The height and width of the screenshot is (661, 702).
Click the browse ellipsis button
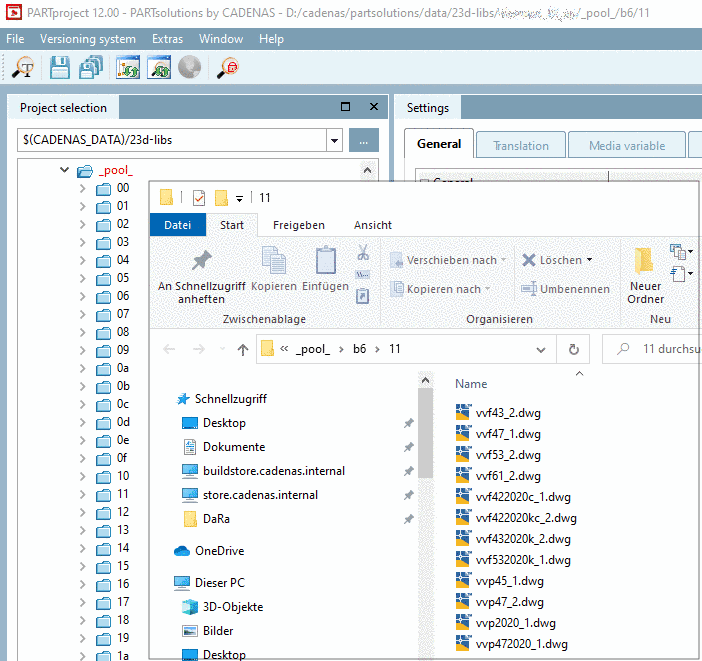tap(364, 140)
